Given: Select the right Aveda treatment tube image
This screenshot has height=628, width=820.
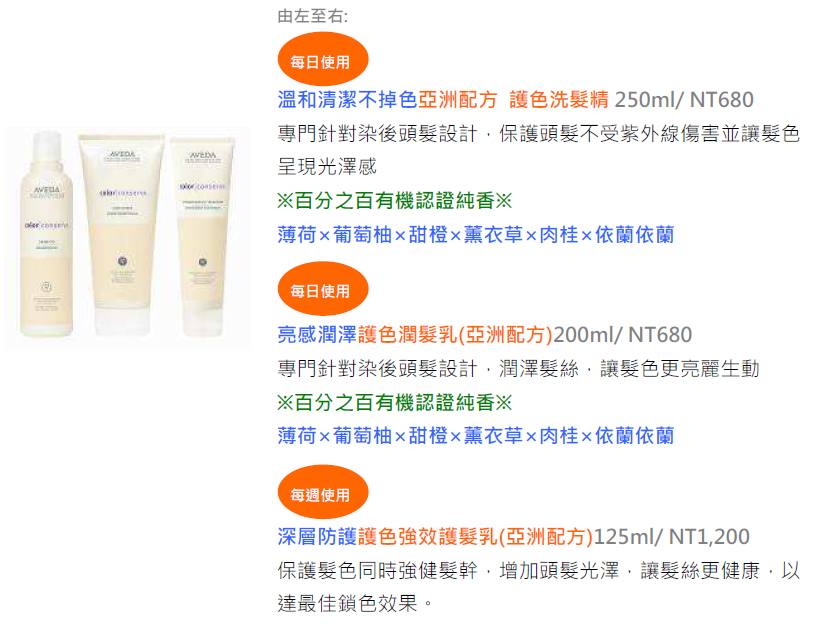Looking at the screenshot, I should (x=203, y=236).
